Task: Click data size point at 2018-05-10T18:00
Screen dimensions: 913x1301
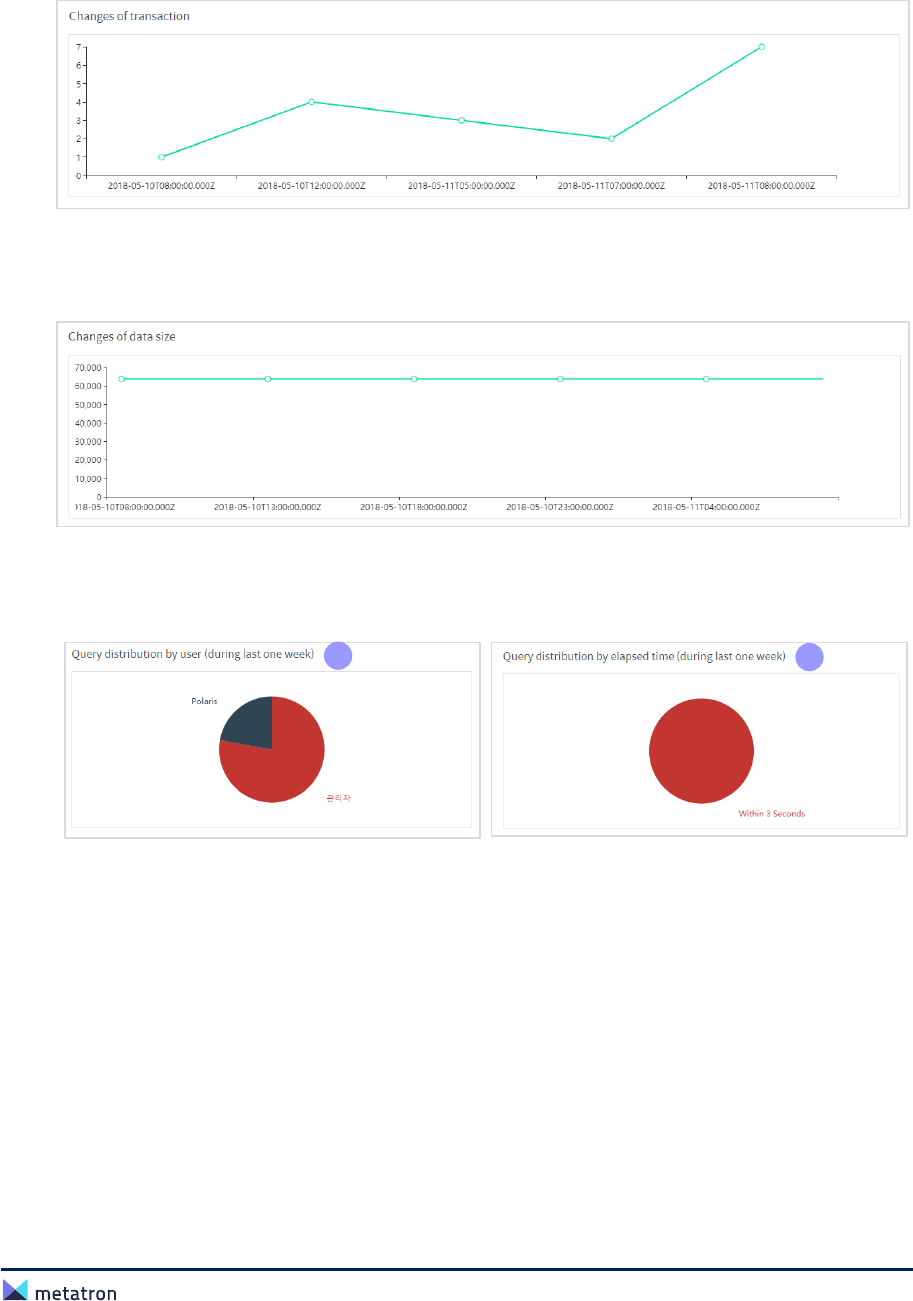Action: coord(414,379)
